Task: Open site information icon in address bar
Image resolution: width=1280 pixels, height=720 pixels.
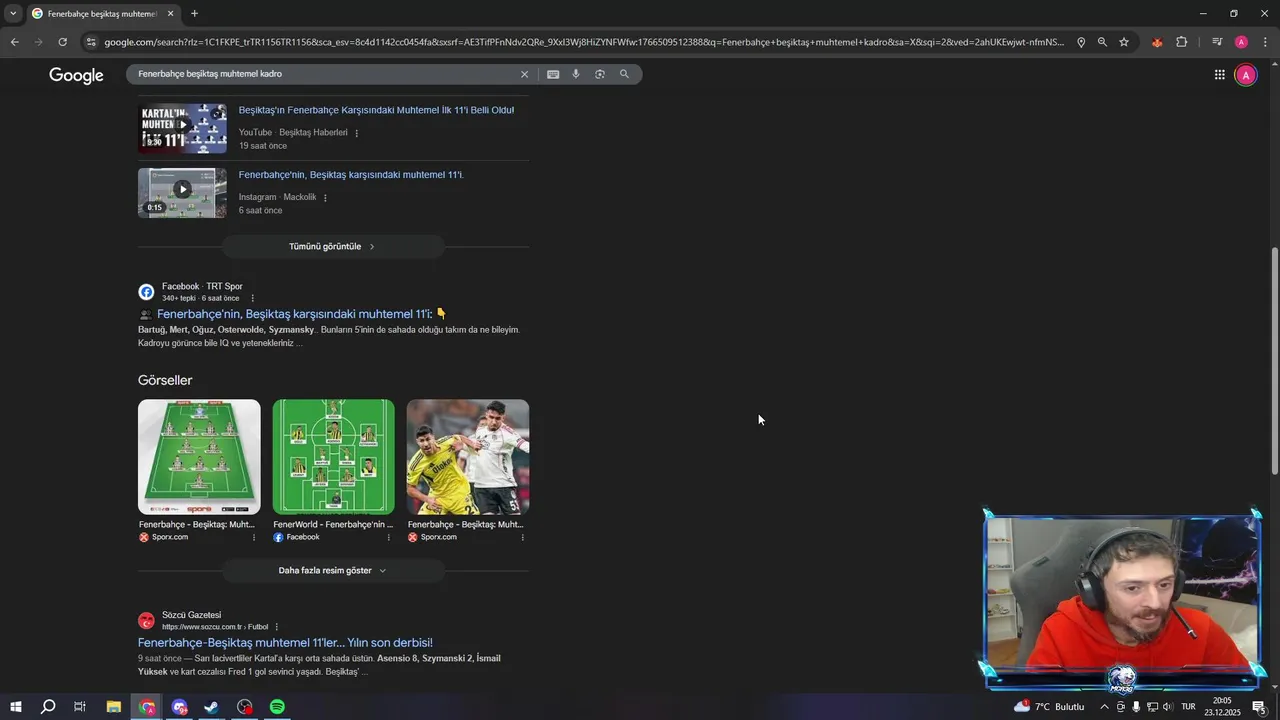Action: pos(91,42)
